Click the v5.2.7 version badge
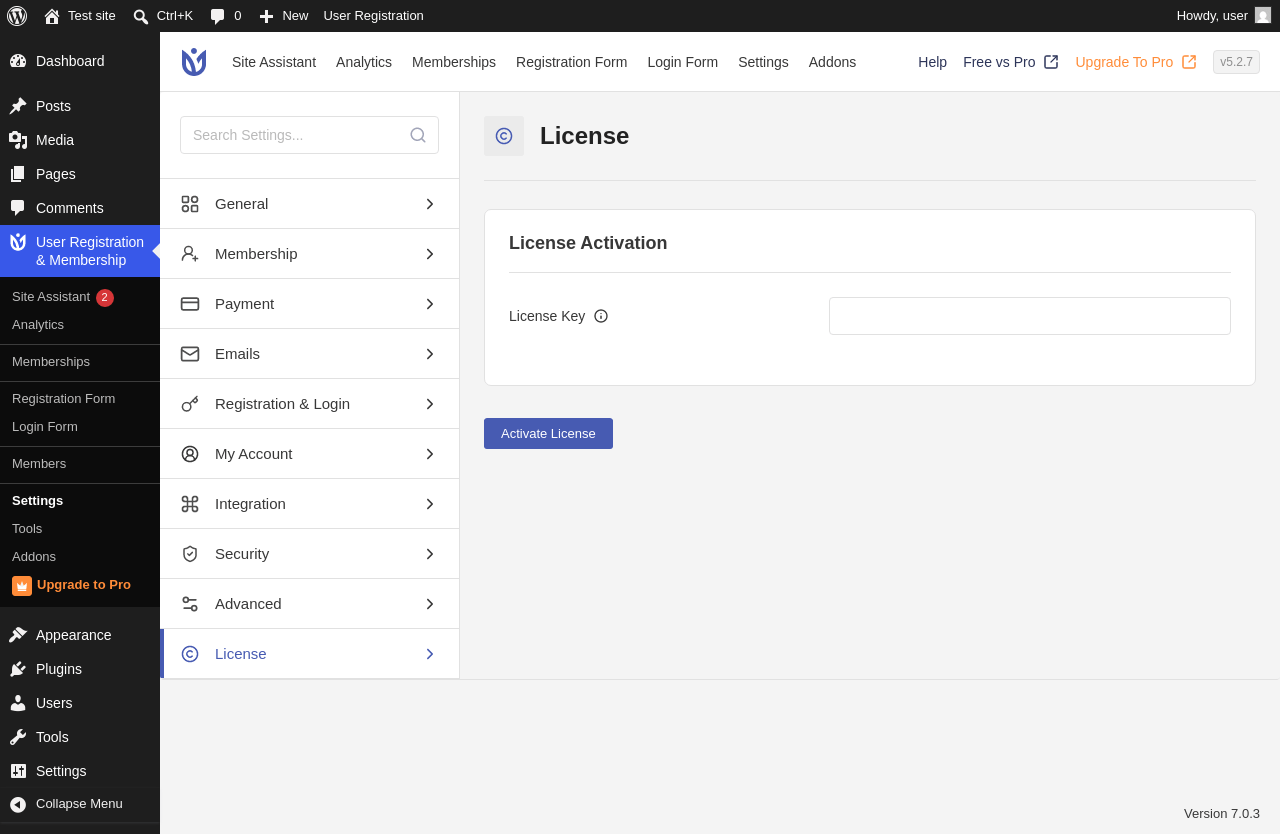Image resolution: width=1280 pixels, height=834 pixels. point(1236,62)
